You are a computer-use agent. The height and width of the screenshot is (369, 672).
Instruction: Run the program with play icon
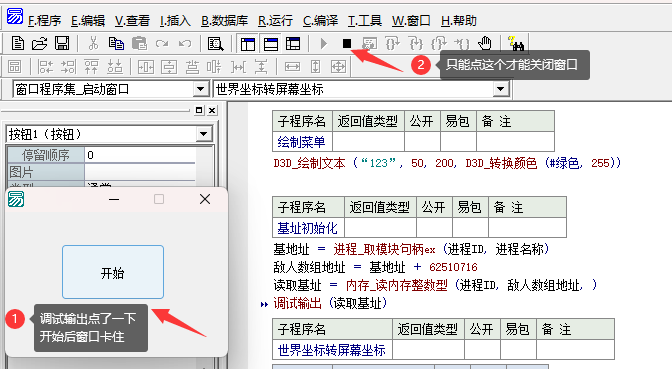coord(324,43)
